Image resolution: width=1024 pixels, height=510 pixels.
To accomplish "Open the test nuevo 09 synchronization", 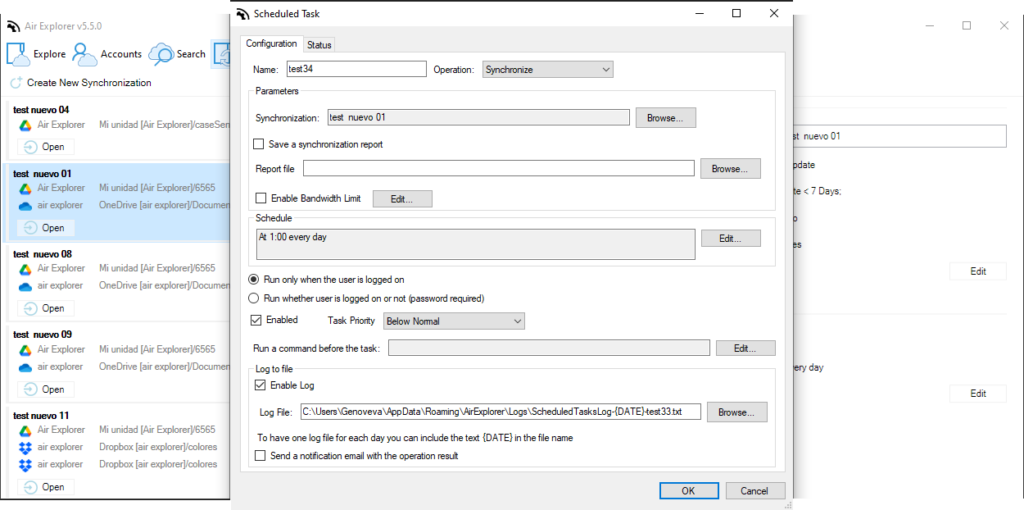I will [46, 389].
